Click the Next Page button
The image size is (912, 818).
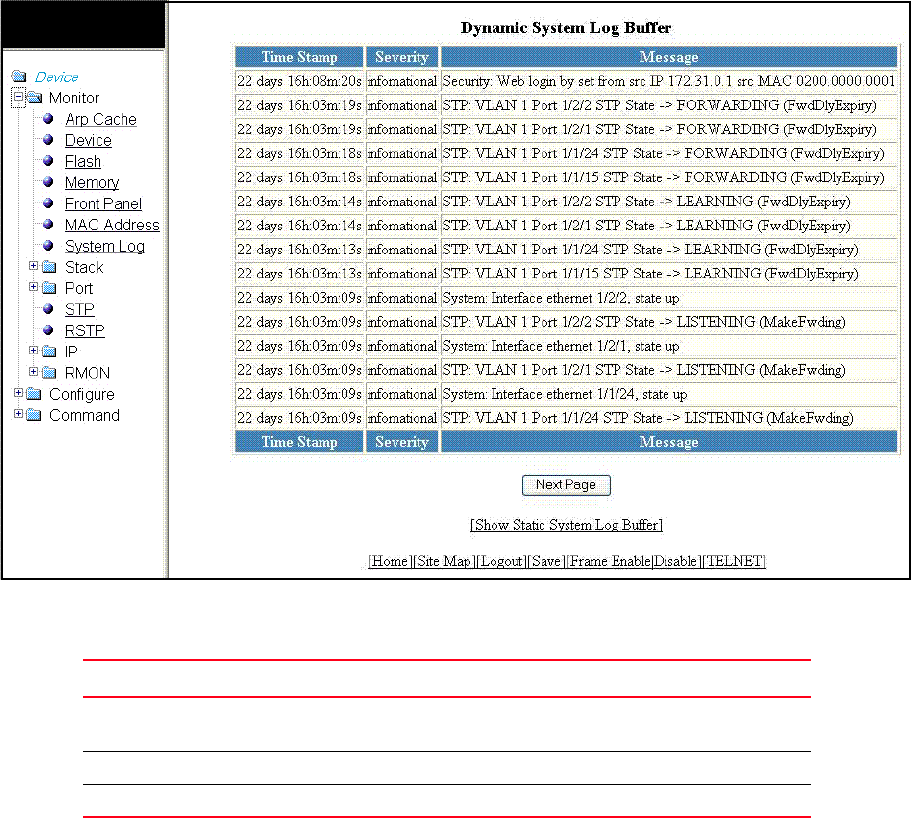(x=566, y=485)
